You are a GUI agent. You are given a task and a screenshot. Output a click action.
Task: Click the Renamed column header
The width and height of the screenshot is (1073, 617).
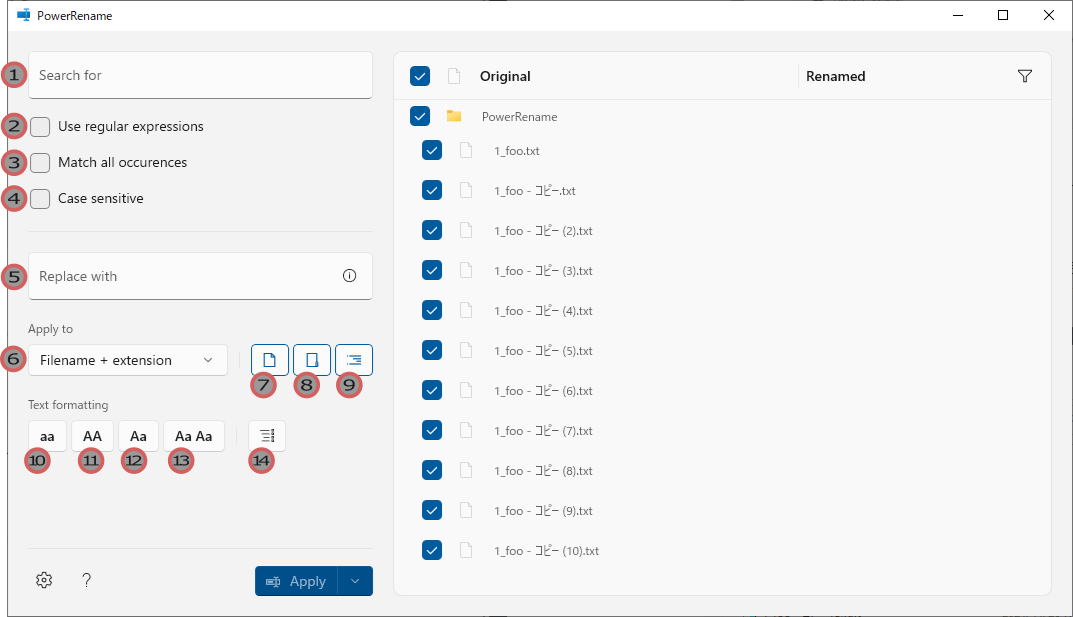[x=836, y=76]
